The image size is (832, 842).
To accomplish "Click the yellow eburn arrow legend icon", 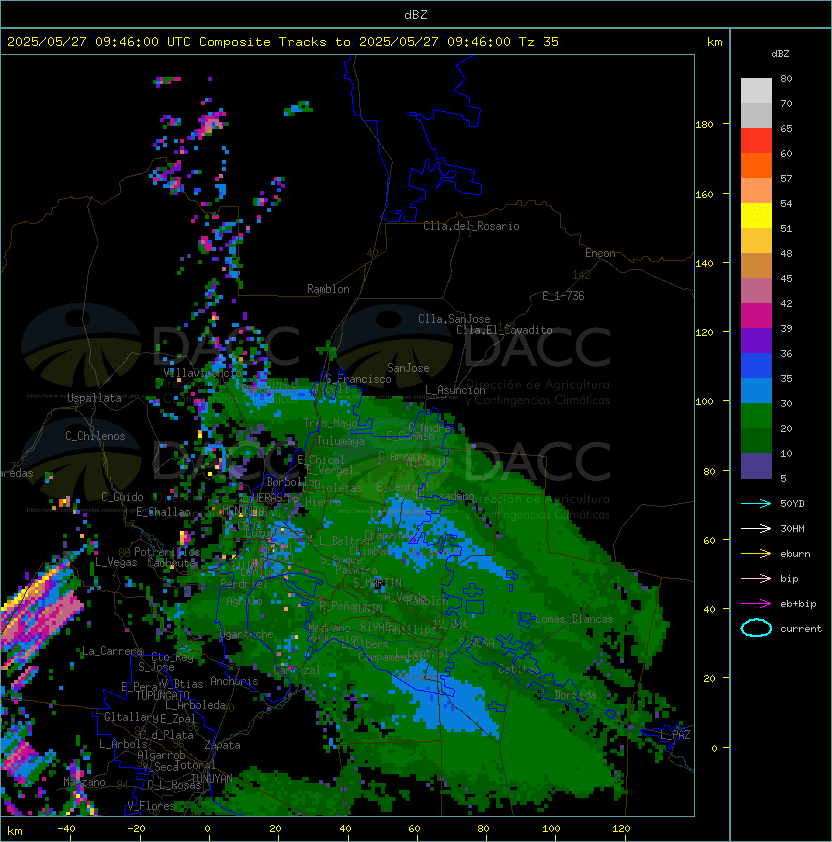I will coord(756,554).
